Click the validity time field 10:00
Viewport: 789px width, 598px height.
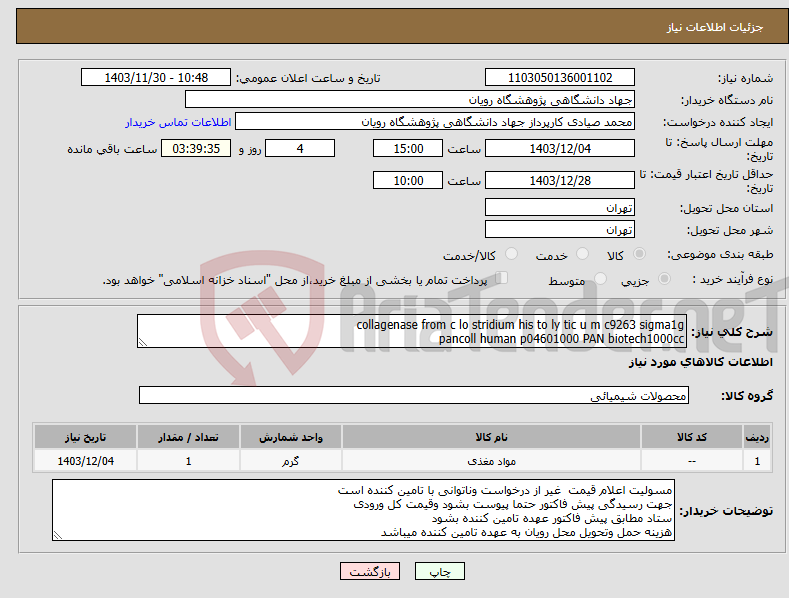408,180
